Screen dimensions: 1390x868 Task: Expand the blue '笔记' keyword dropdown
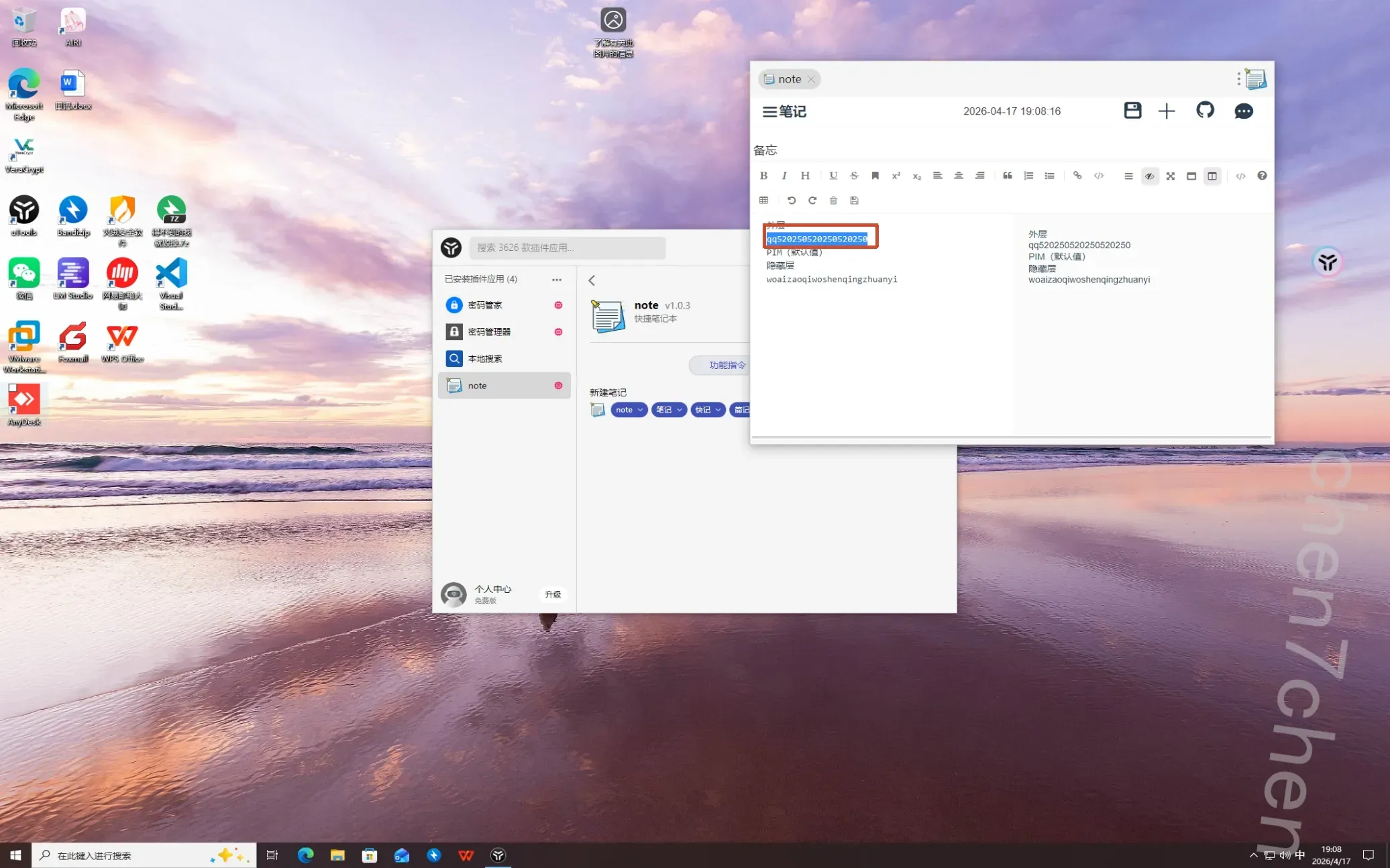[680, 410]
